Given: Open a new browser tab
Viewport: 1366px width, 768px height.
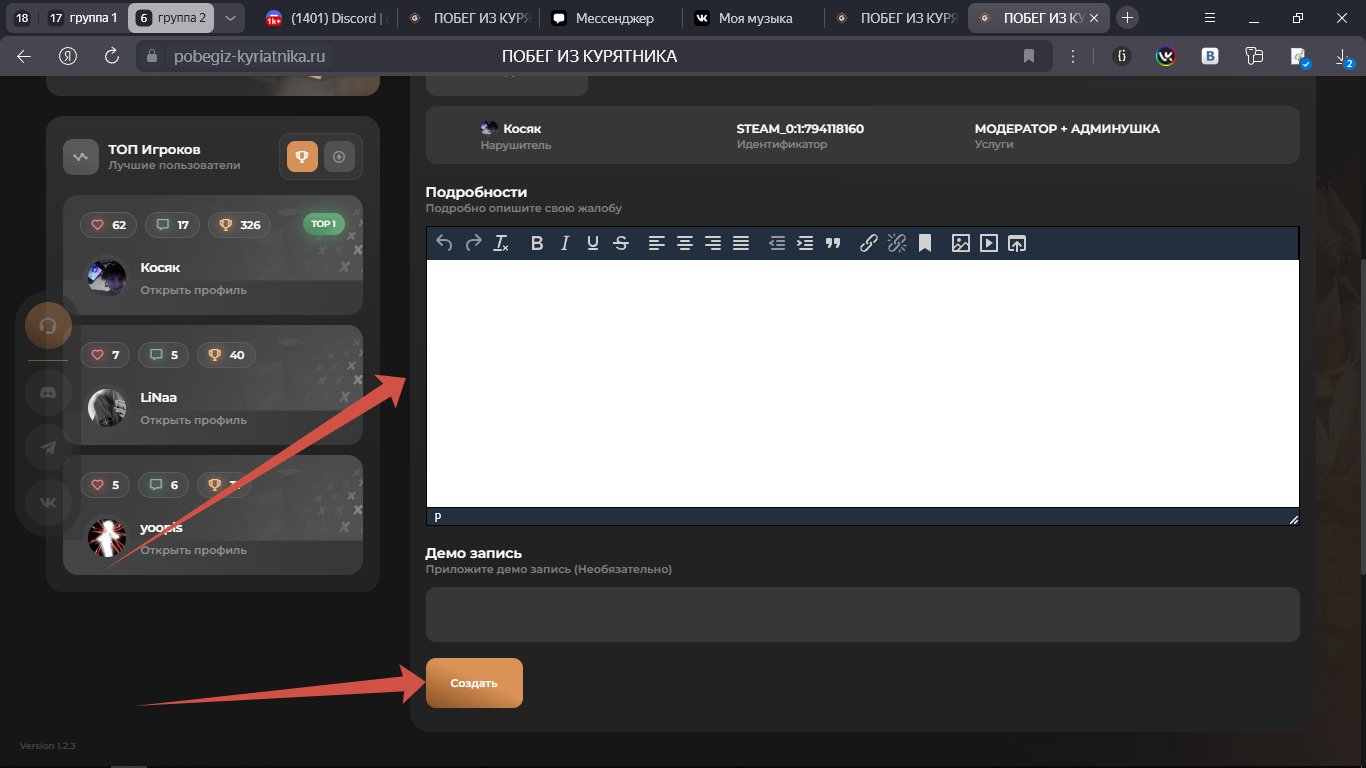Looking at the screenshot, I should [x=1127, y=18].
